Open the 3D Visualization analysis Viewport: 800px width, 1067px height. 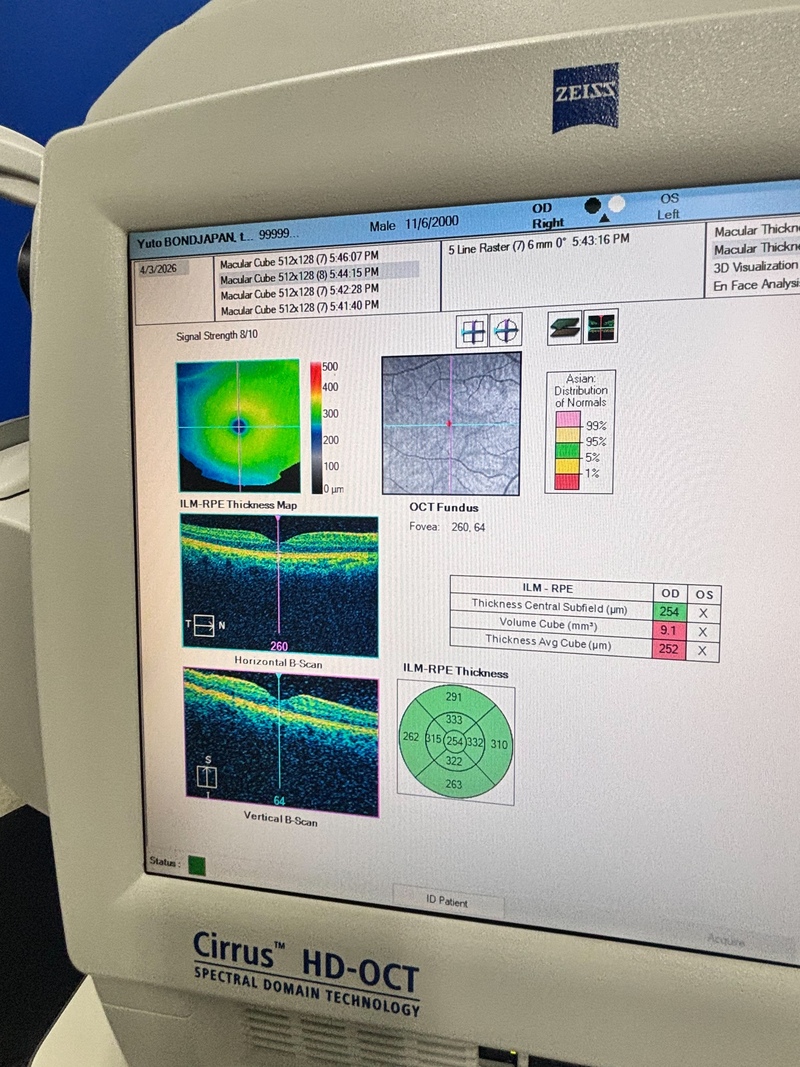coord(755,266)
